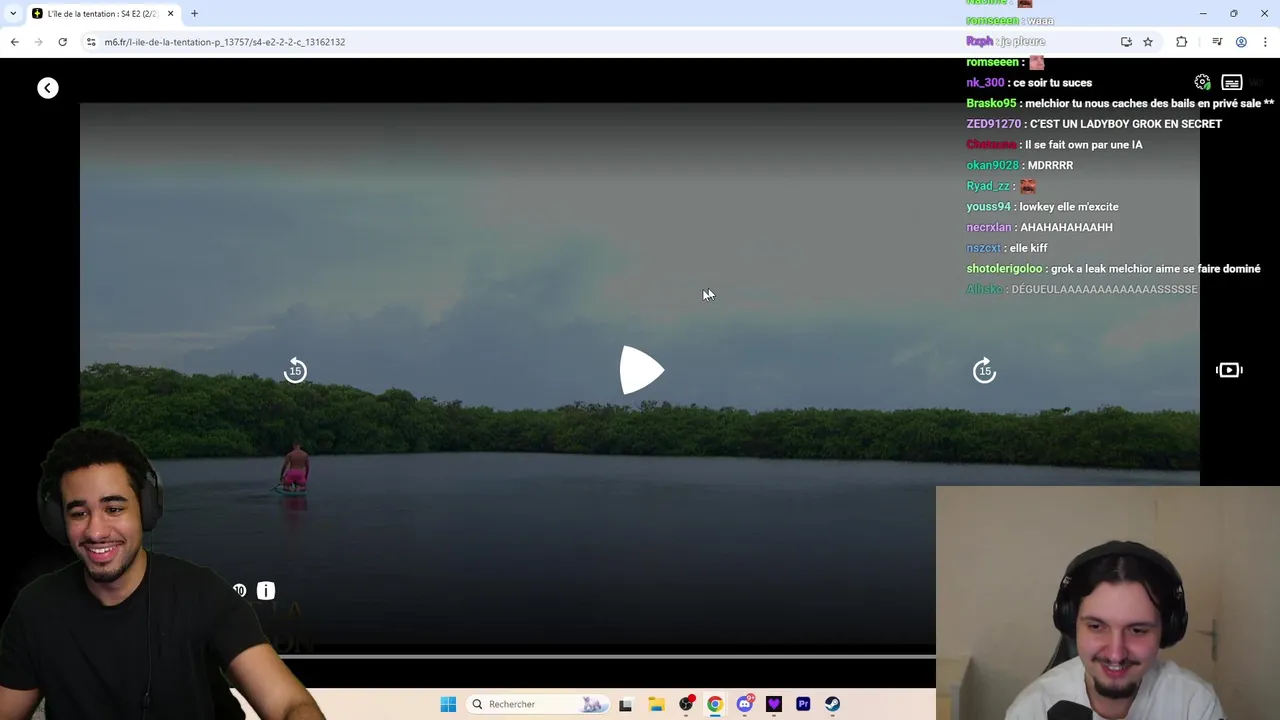Click chat message 'AHAHAHAHAAHH' by necrxlan
Image resolution: width=1280 pixels, height=720 pixels.
(x=1066, y=228)
